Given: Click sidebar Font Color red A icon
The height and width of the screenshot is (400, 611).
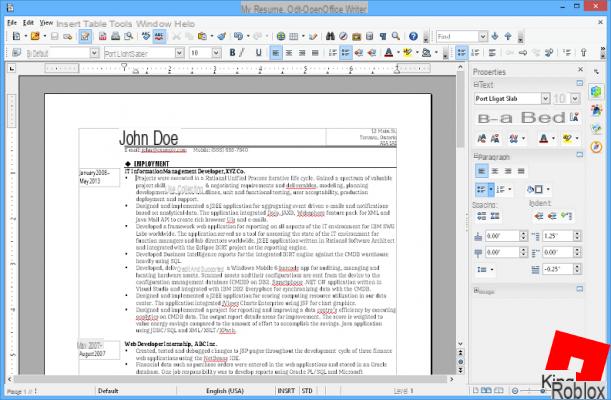Looking at the screenshot, I should [x=543, y=138].
